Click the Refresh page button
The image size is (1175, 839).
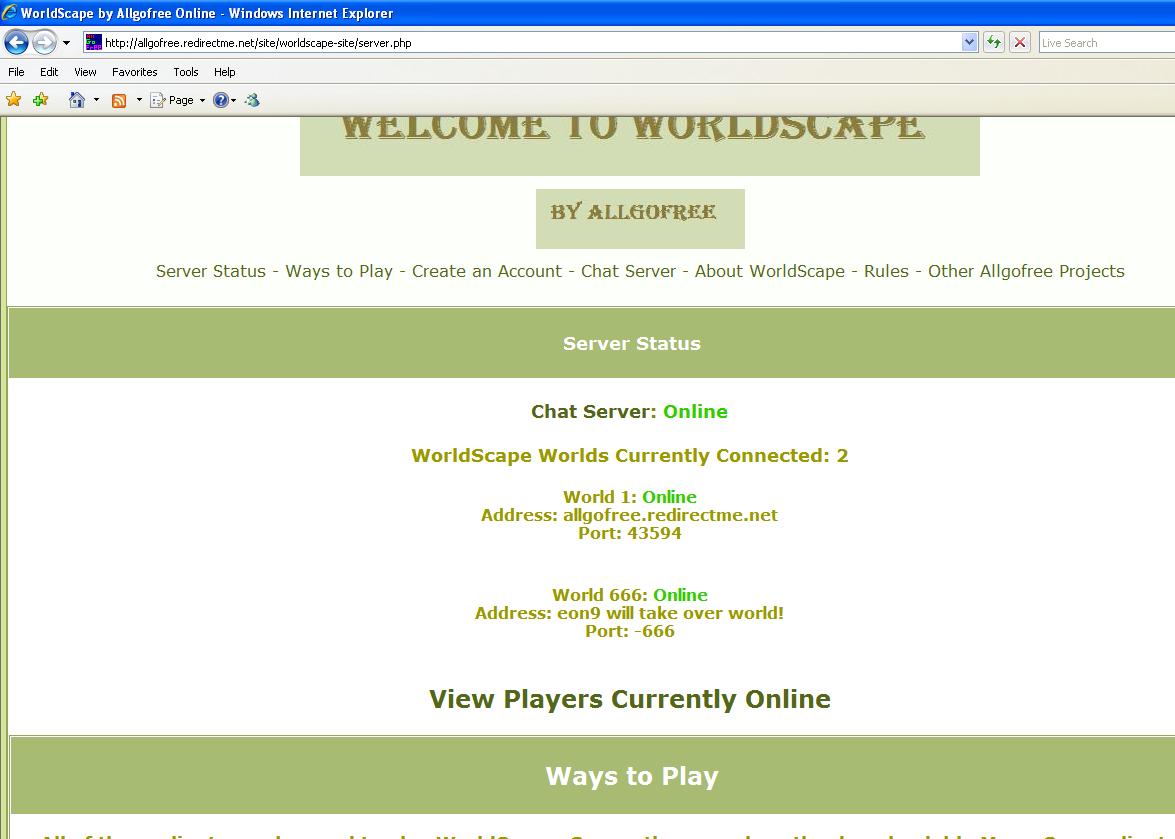click(x=994, y=43)
